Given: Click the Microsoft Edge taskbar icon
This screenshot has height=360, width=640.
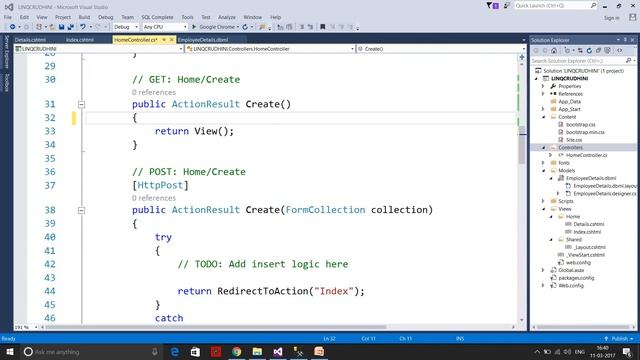Looking at the screenshot, I should pyautogui.click(x=175, y=351).
